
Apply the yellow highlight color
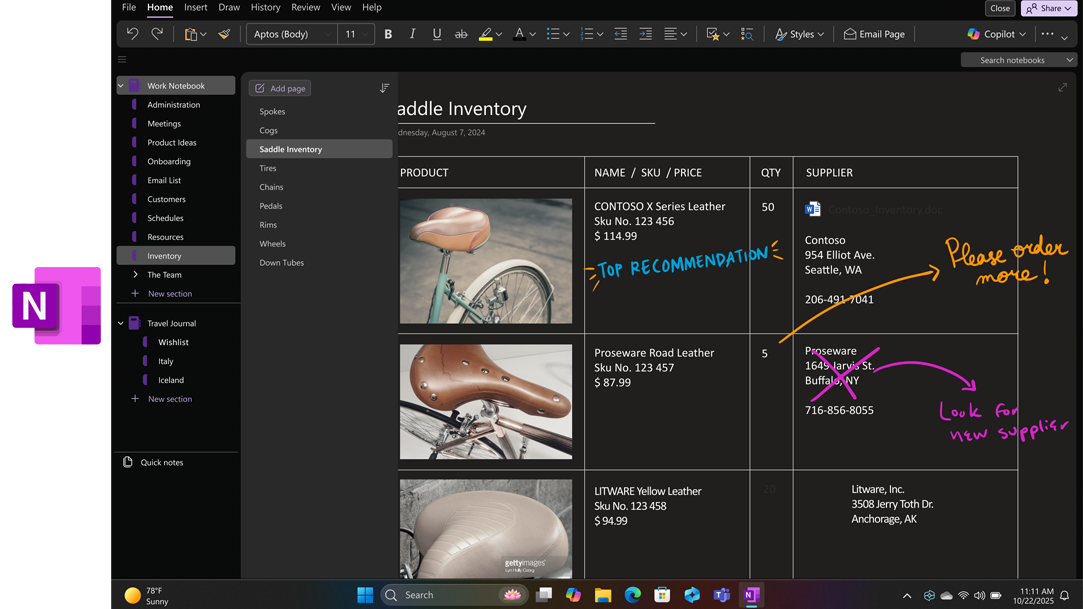tap(485, 34)
